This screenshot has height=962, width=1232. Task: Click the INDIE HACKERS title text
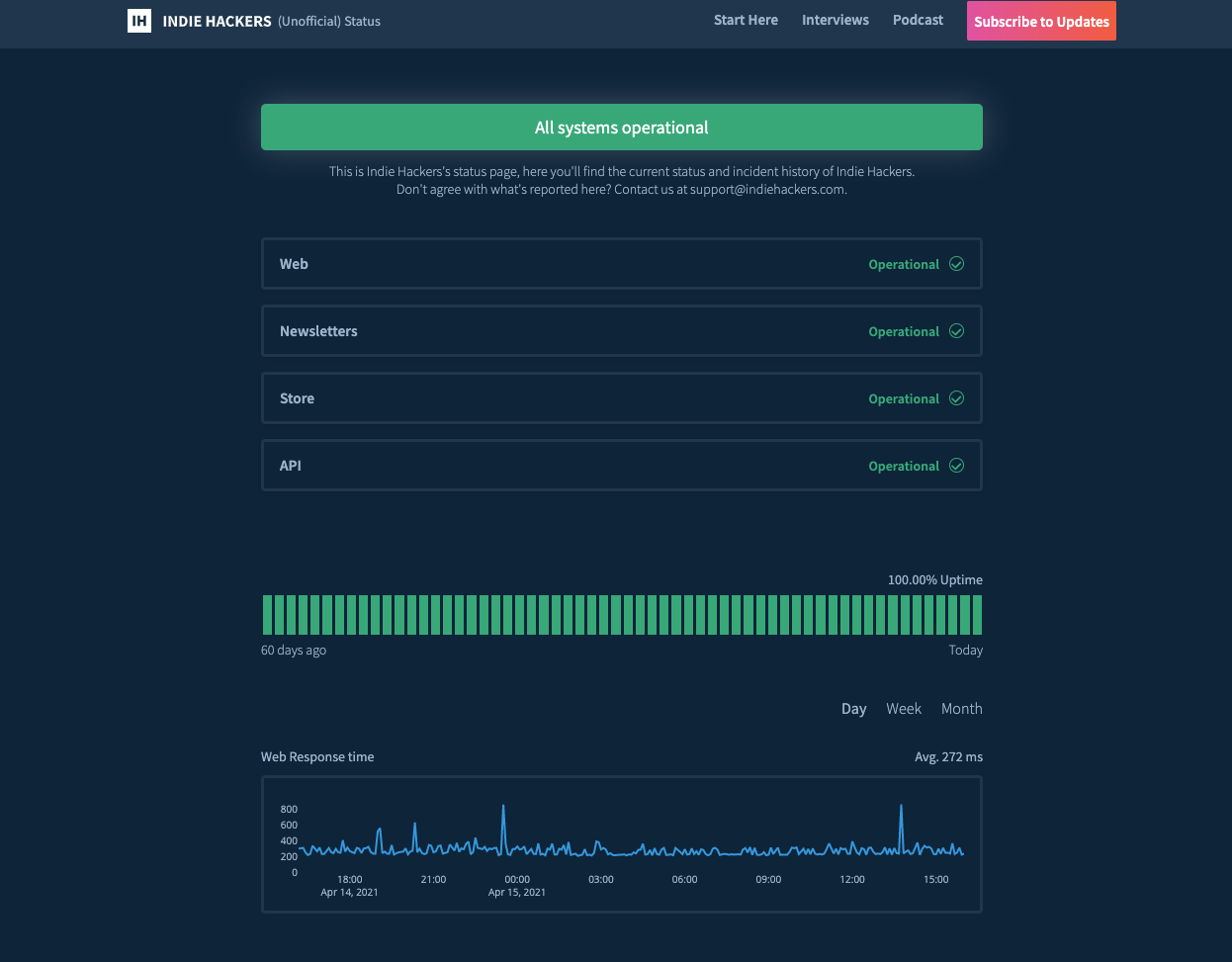[x=217, y=21]
